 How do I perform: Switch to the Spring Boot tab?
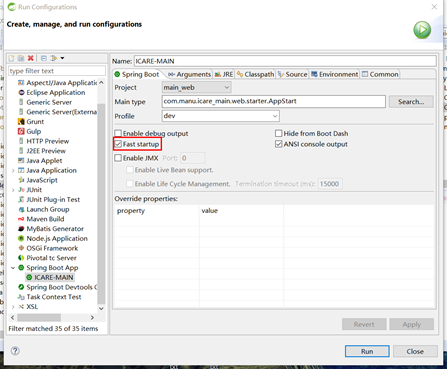tap(137, 74)
